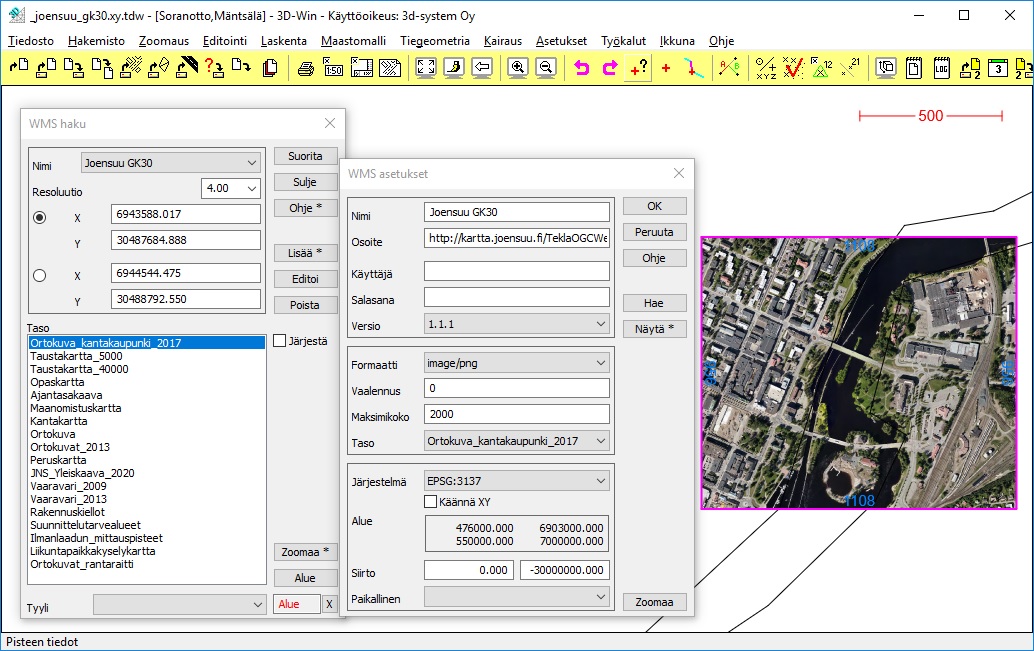
Task: Click the Osoite URL input field
Action: 516,238
